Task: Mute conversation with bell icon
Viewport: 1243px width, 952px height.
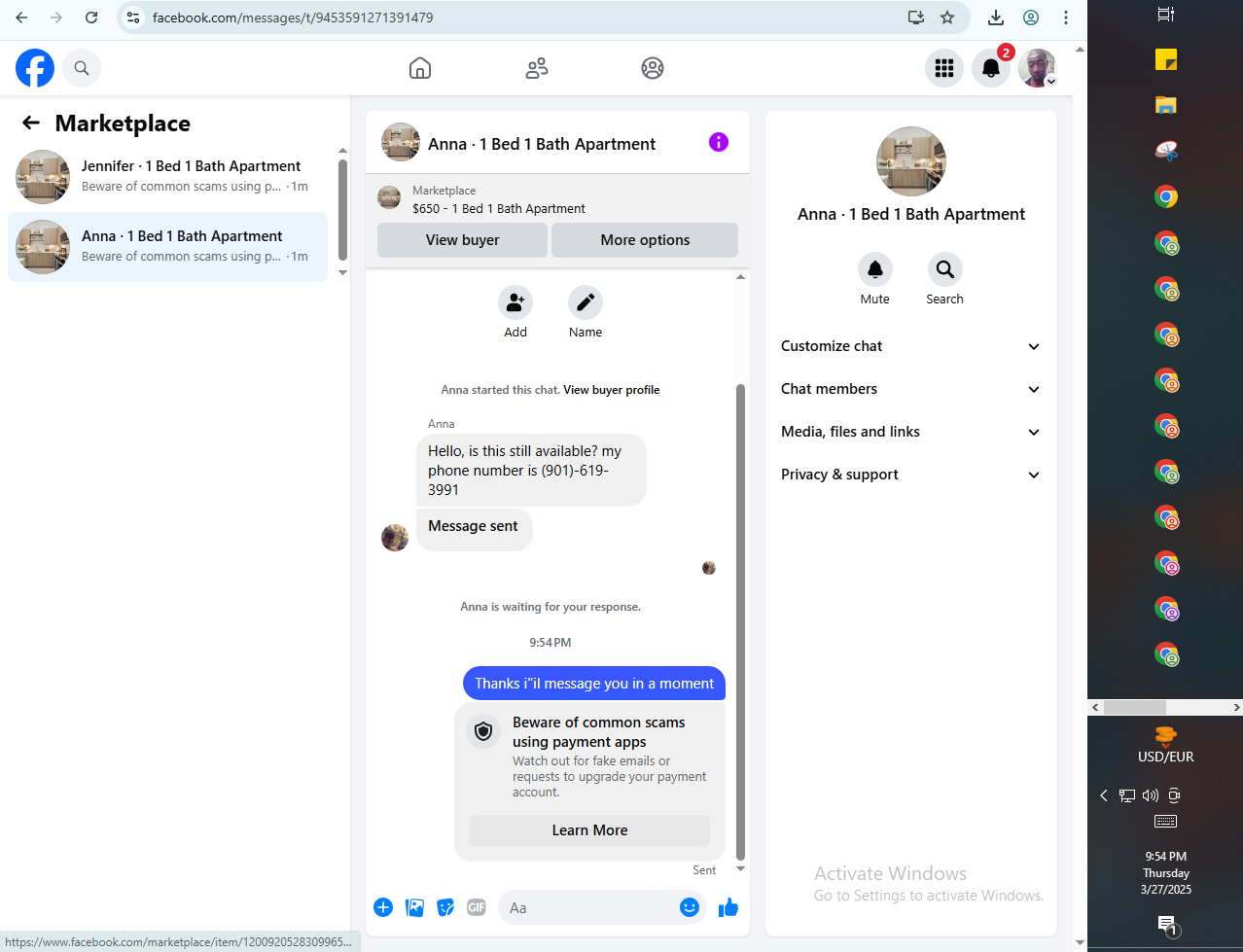Action: click(875, 269)
